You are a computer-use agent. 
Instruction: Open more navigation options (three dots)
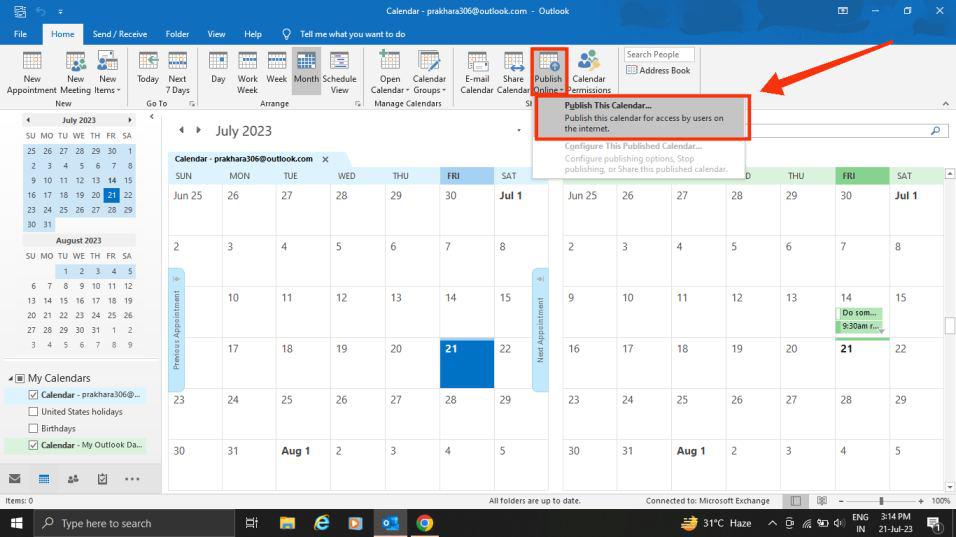[x=132, y=479]
